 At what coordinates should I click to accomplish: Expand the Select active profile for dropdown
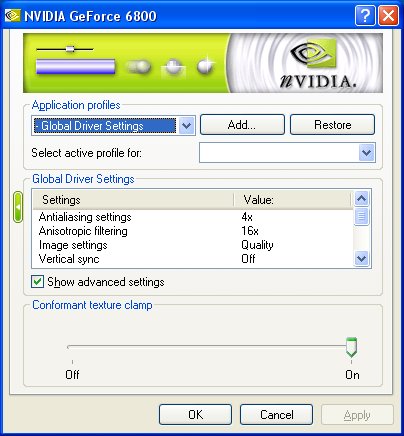tap(367, 153)
